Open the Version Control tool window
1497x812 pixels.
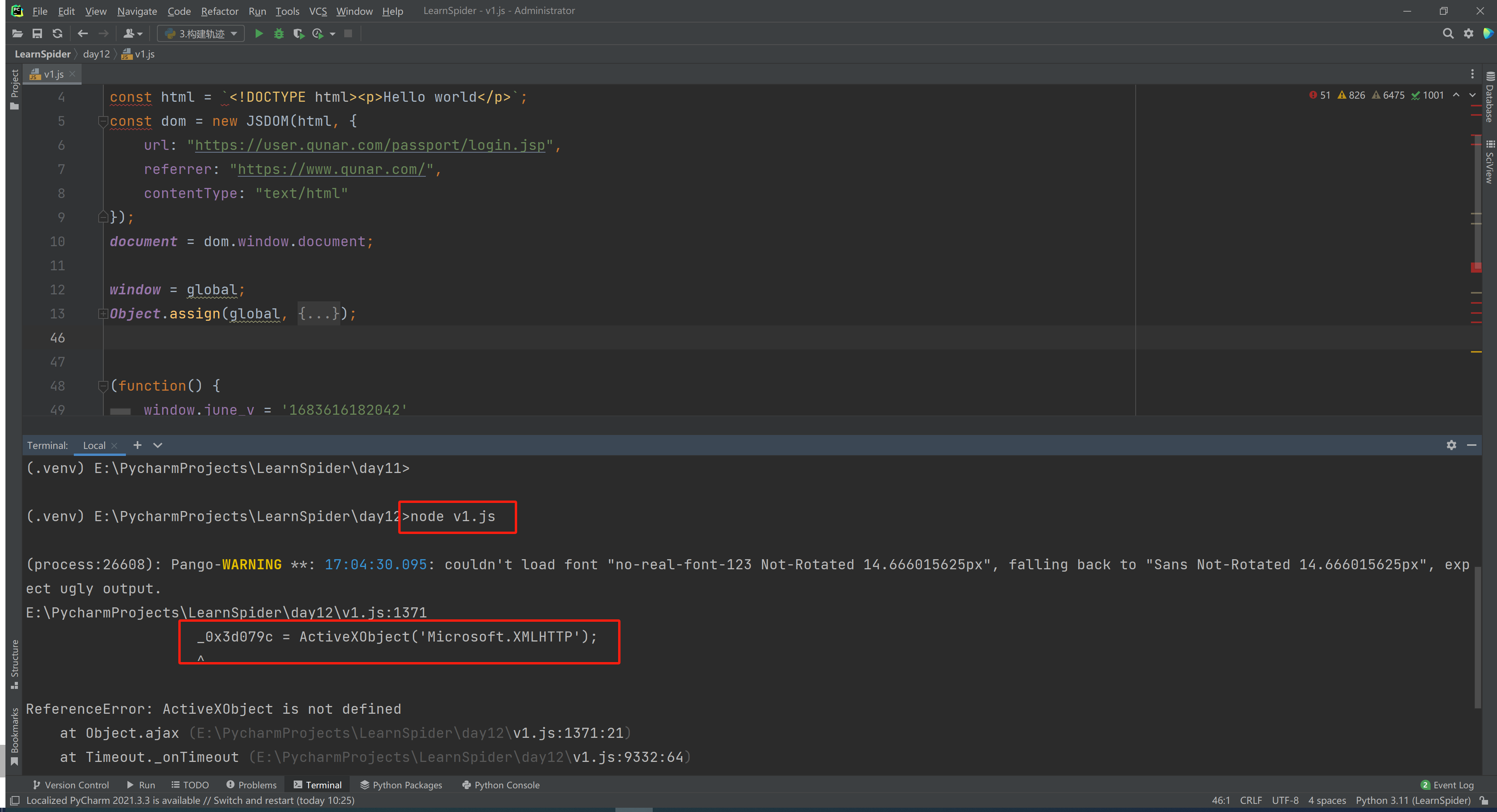[x=71, y=785]
